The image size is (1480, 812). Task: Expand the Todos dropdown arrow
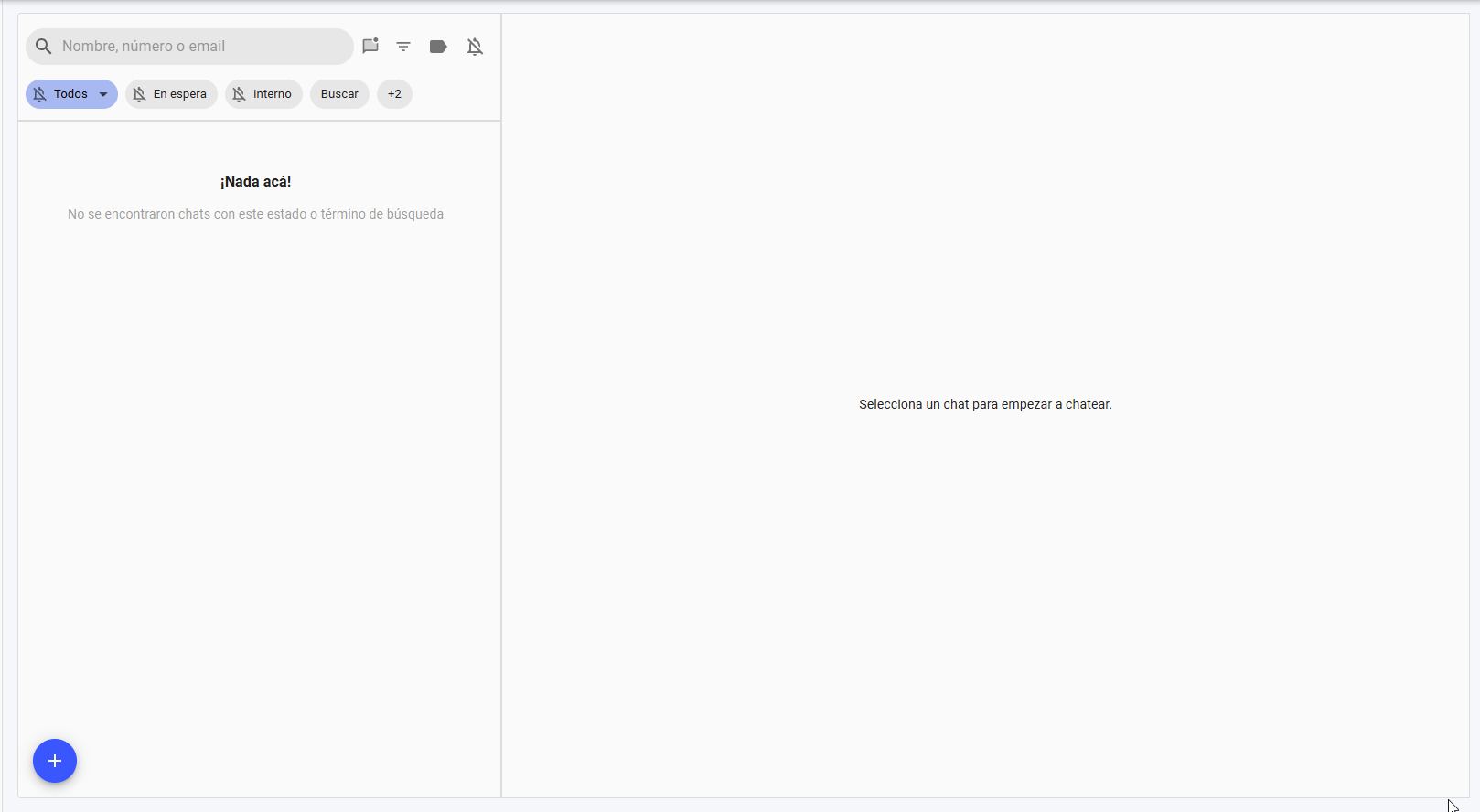[103, 94]
